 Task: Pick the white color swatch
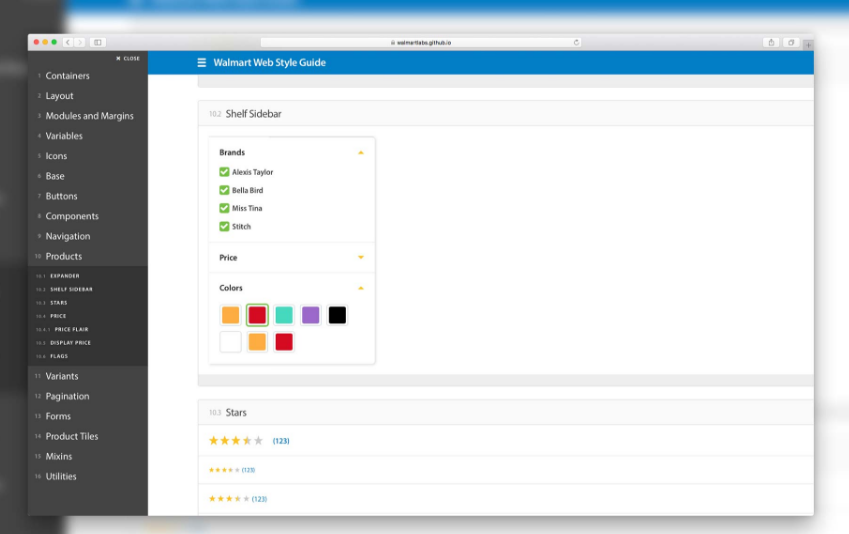pos(231,342)
